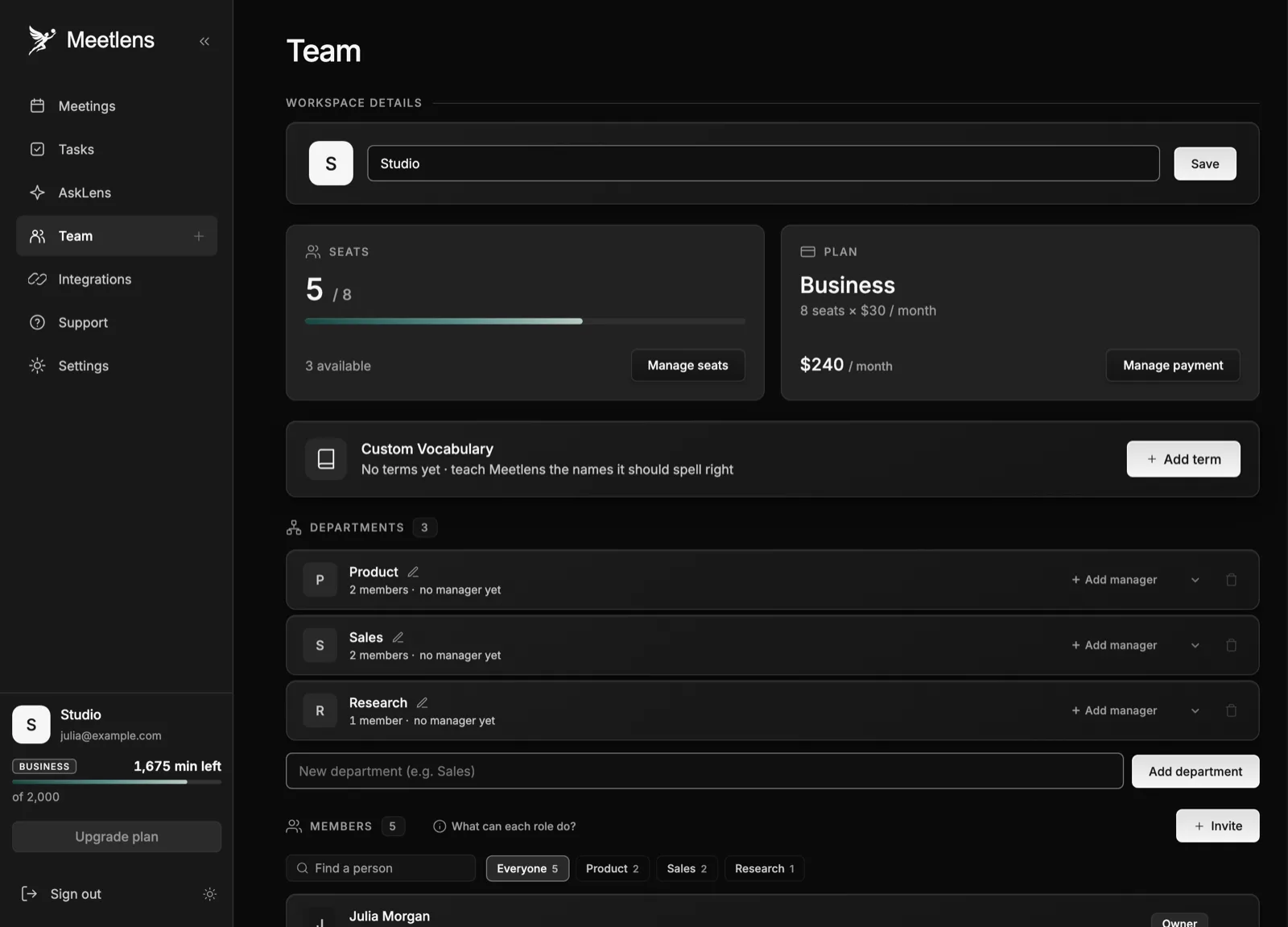Click the workspace S avatar beside name field
The height and width of the screenshot is (927, 1288).
click(x=331, y=163)
